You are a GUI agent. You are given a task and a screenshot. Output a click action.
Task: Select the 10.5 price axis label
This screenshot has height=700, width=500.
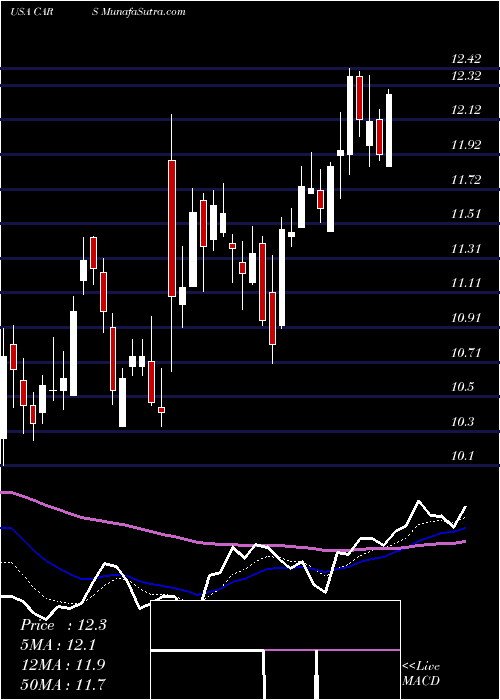click(462, 387)
